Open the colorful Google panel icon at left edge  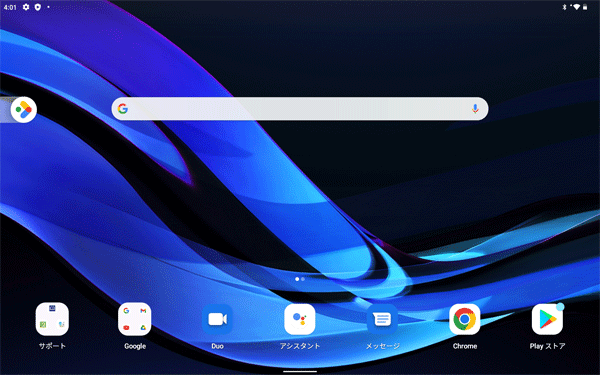(24, 110)
